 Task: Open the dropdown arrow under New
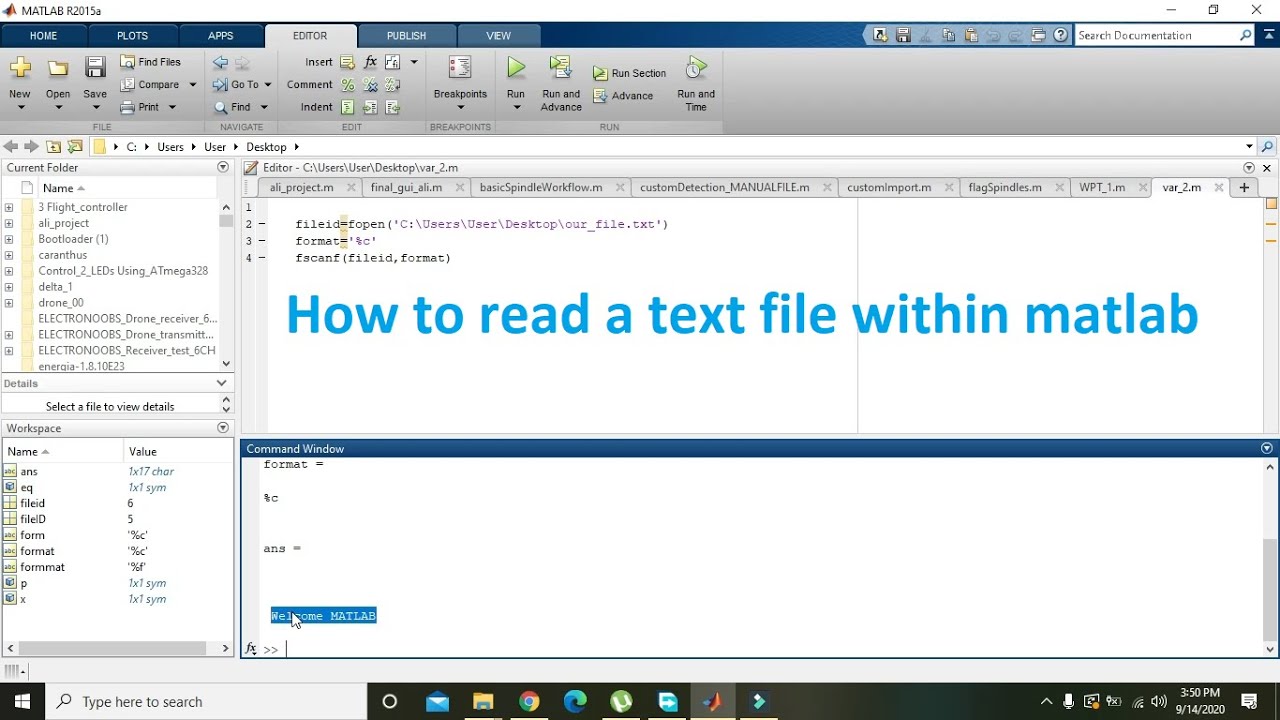pos(20,108)
